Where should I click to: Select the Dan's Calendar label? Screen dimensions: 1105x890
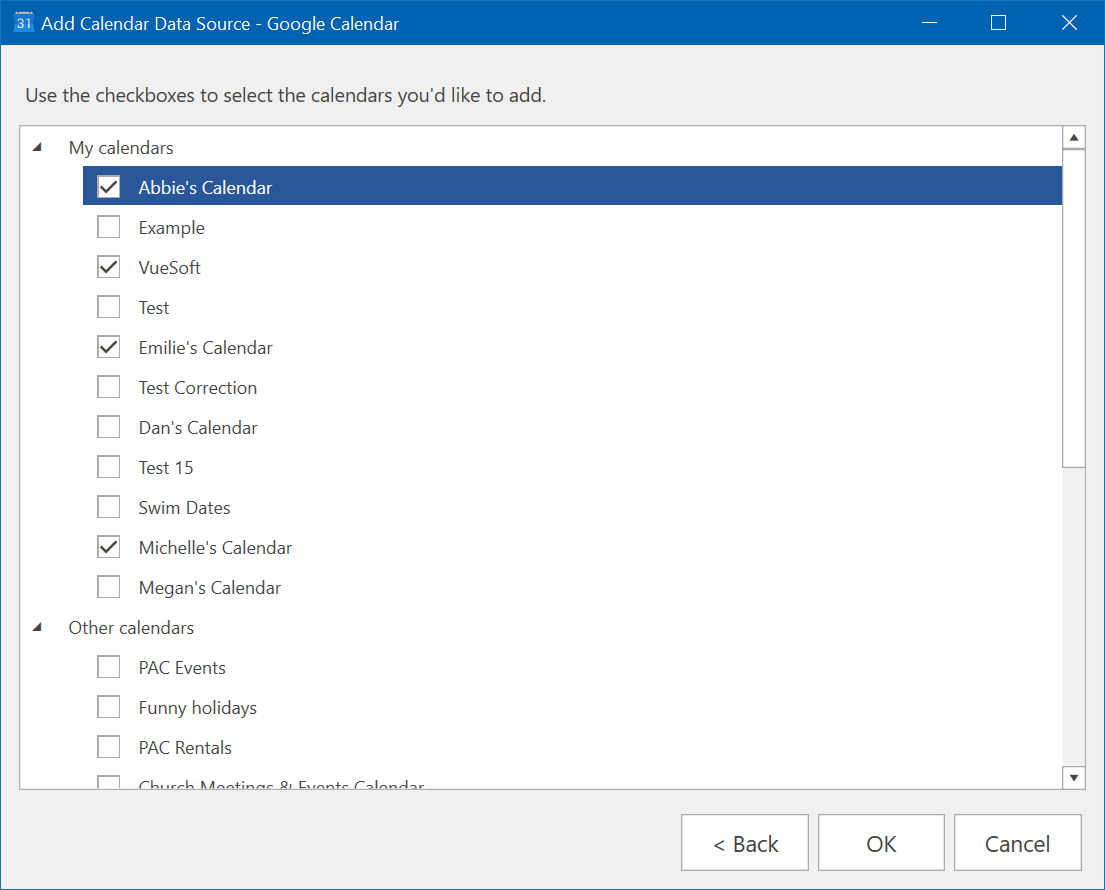pos(198,428)
